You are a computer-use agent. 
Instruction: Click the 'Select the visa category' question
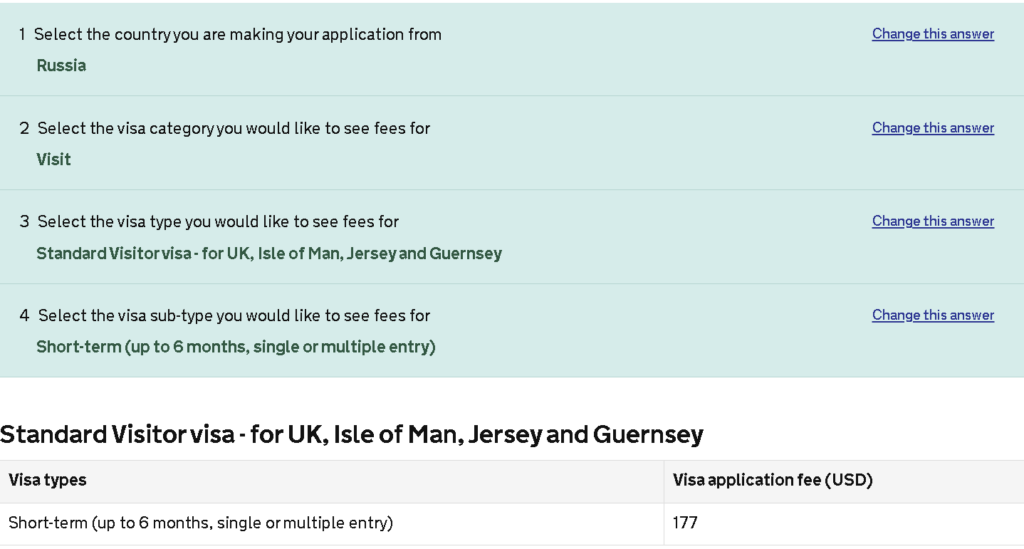234,128
